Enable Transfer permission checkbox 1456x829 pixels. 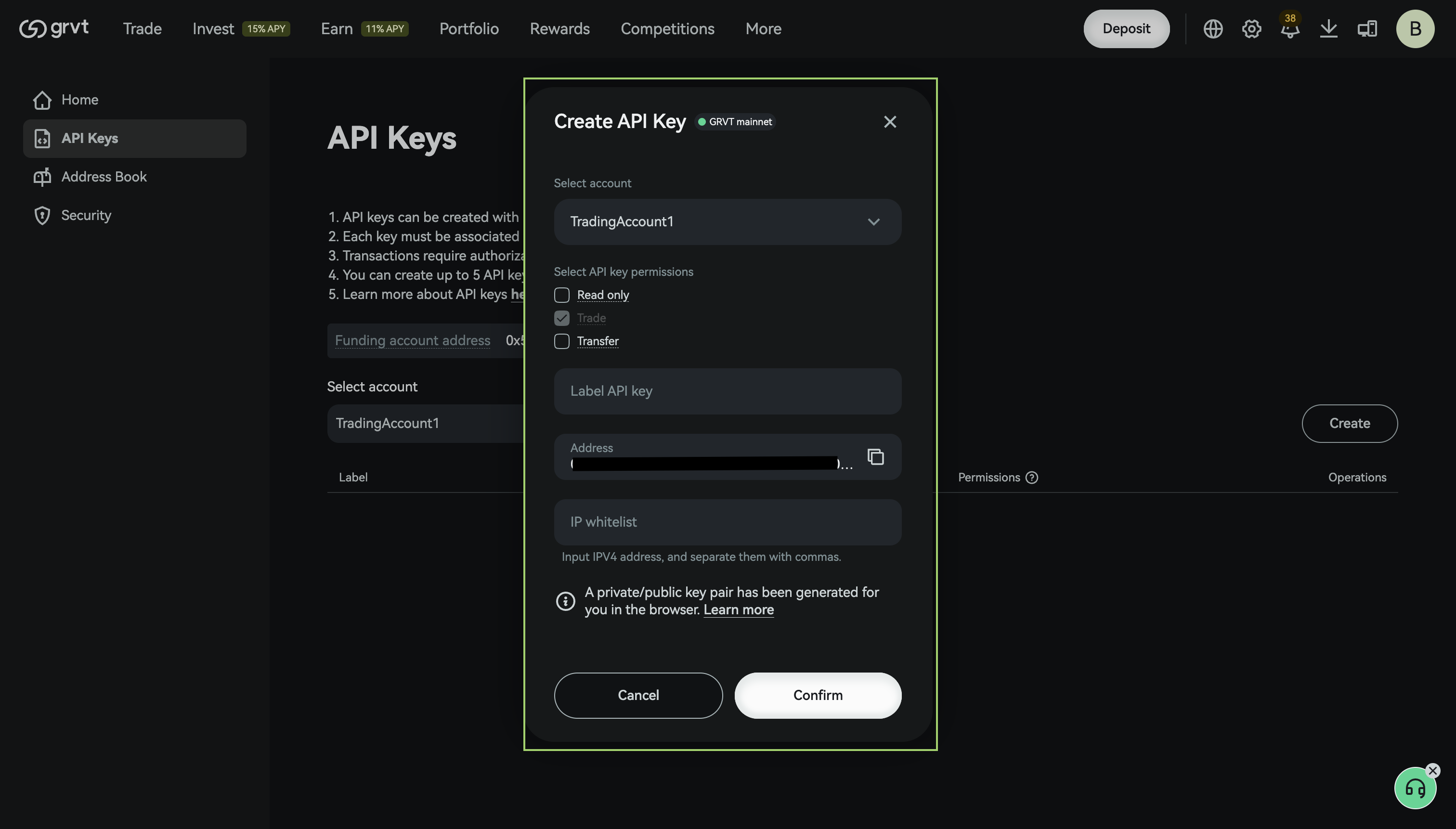pos(561,341)
